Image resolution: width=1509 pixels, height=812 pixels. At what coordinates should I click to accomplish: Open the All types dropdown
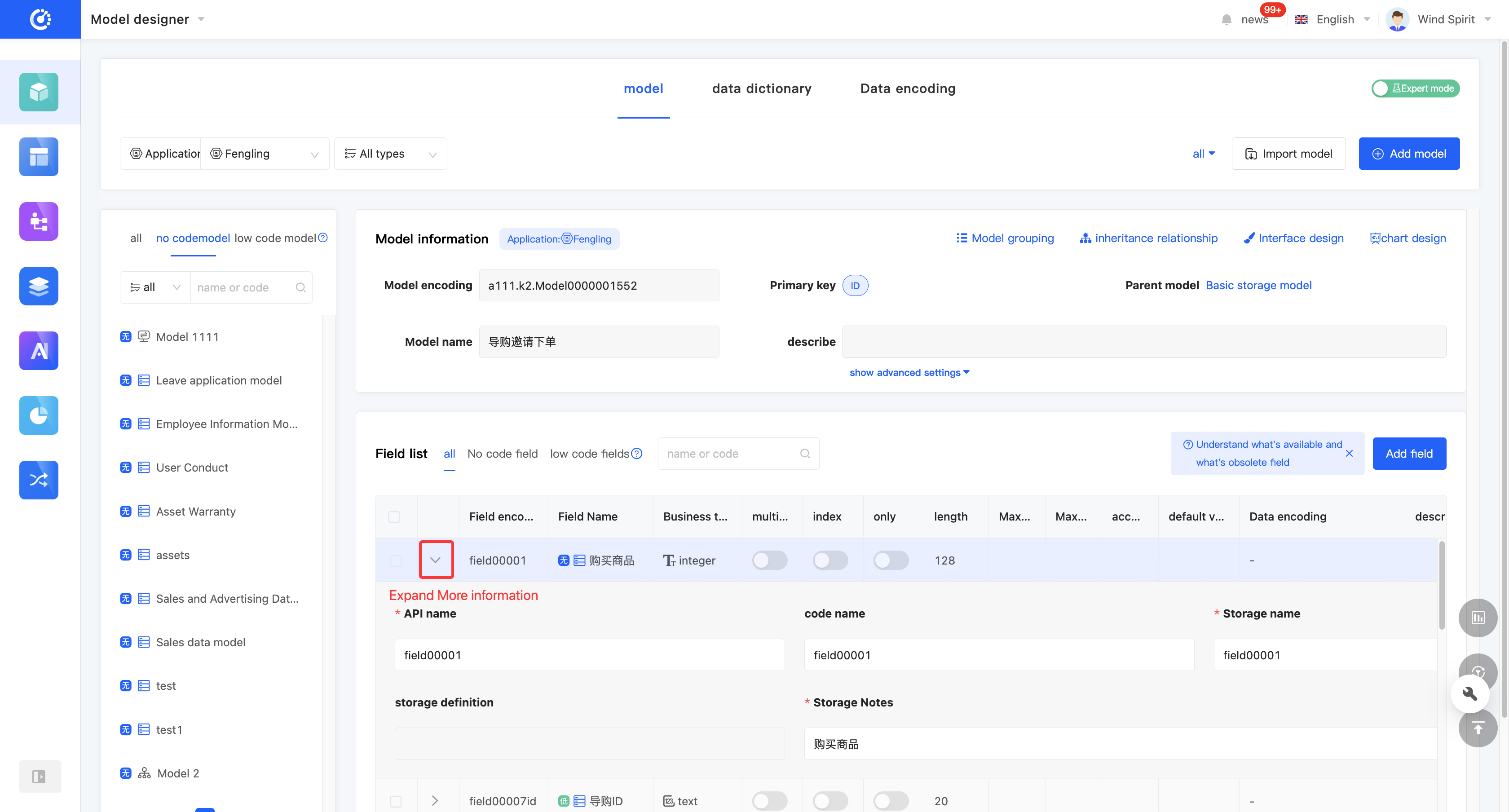coord(390,154)
